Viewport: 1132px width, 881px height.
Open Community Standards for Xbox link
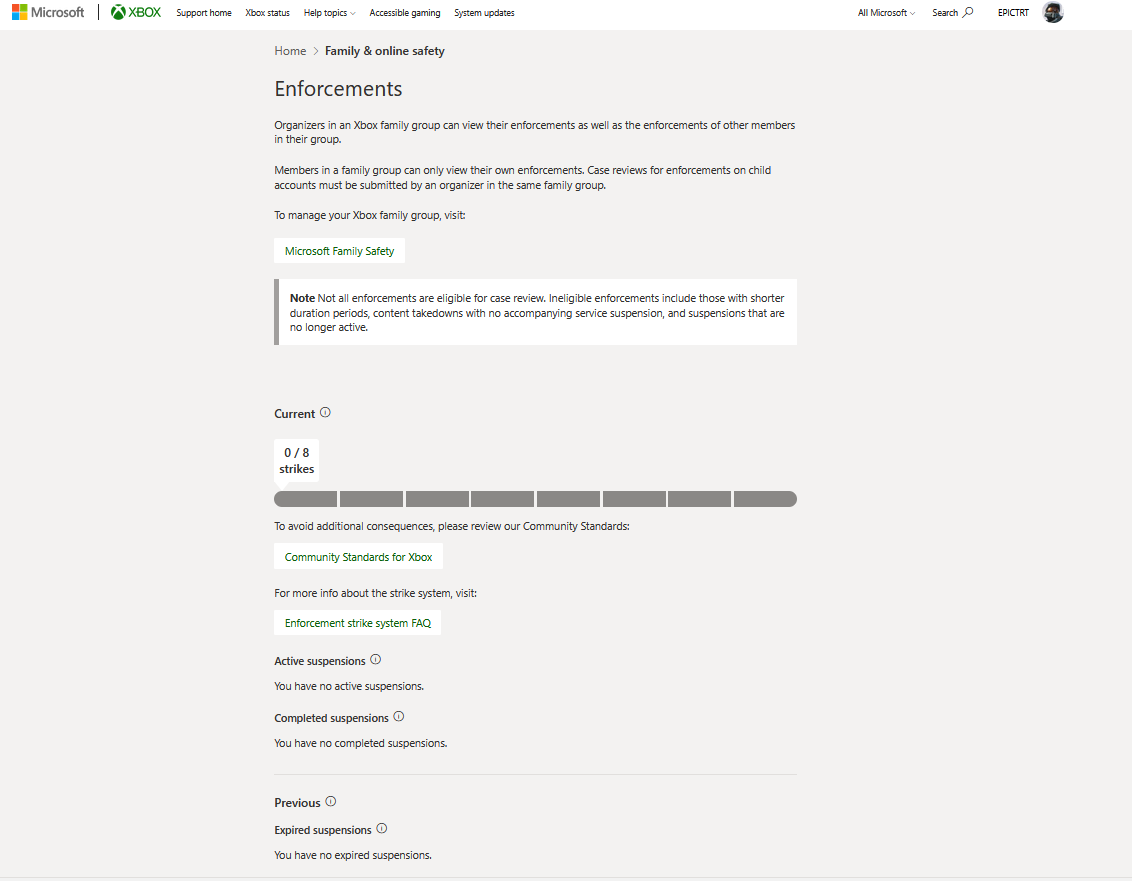358,557
